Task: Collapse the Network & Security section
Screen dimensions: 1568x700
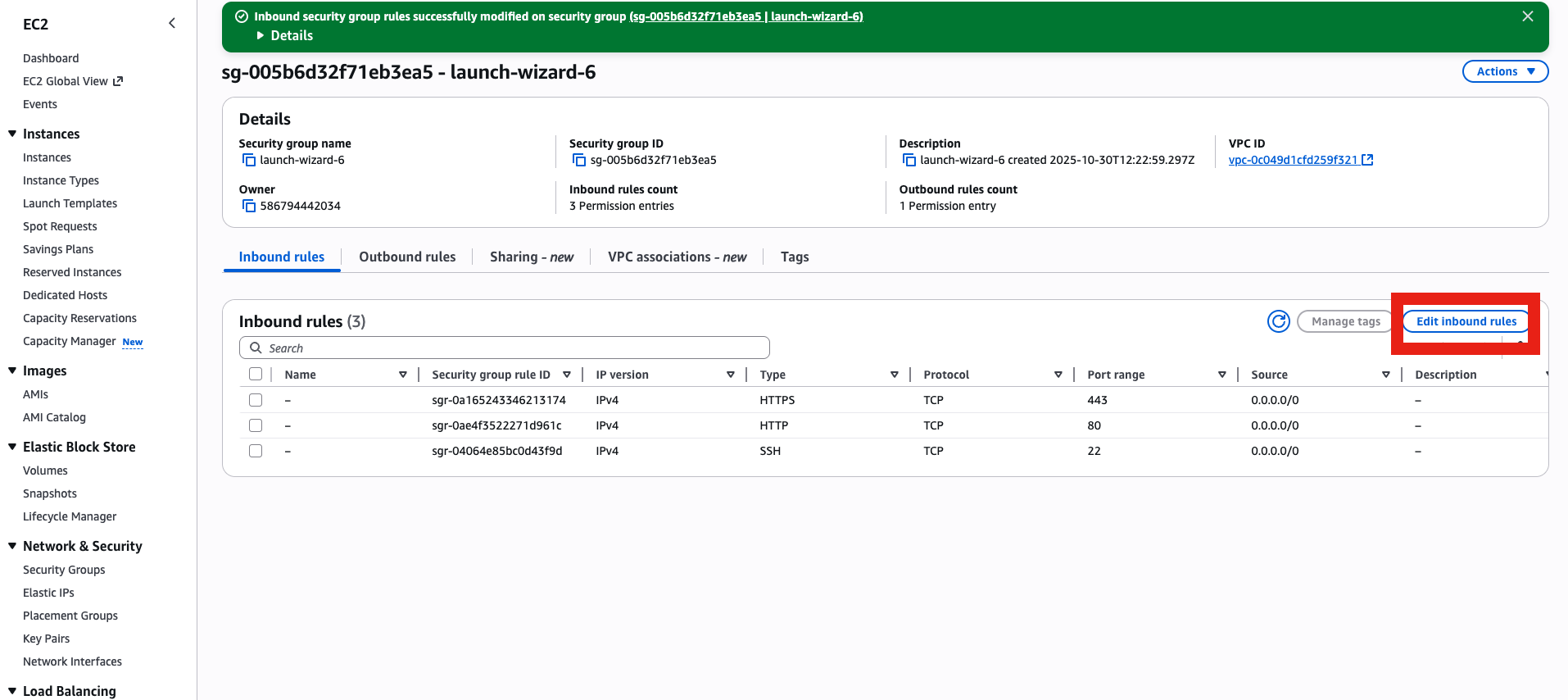Action: pos(12,546)
